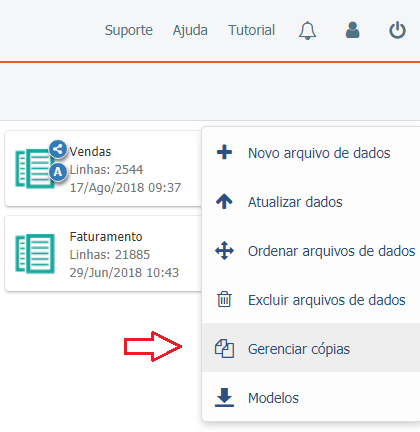
Task: Click Linhas: 2544 text
Action: coord(106,170)
